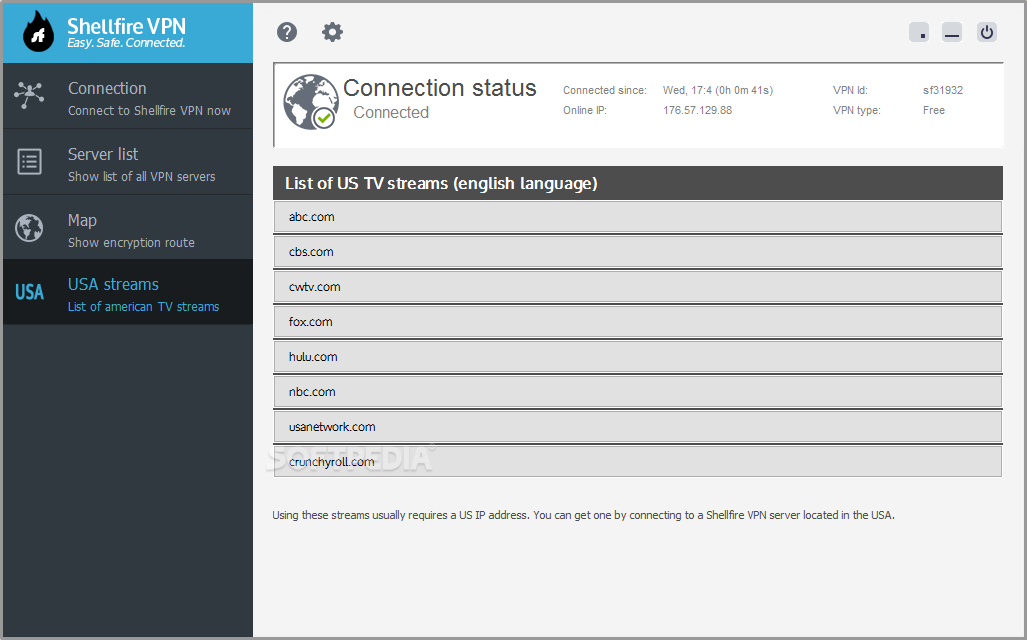Minimize the window with the dash button

pos(952,32)
